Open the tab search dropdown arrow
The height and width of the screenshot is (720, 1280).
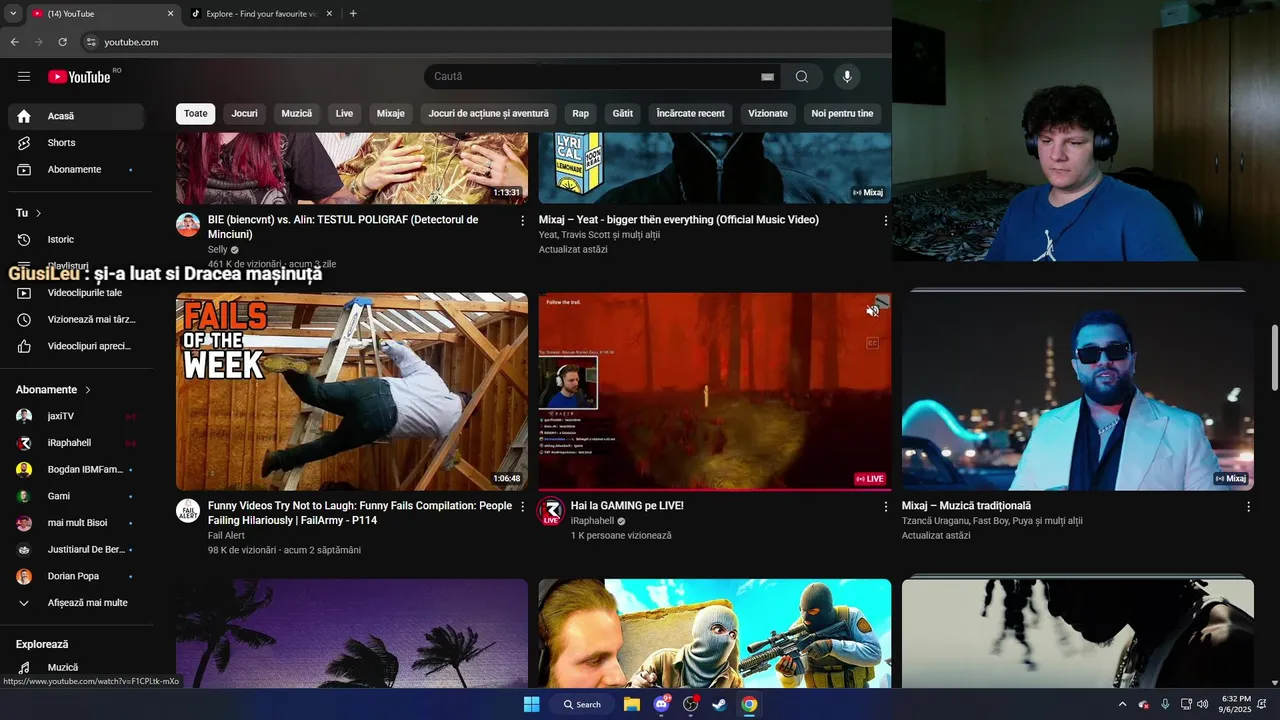click(13, 14)
